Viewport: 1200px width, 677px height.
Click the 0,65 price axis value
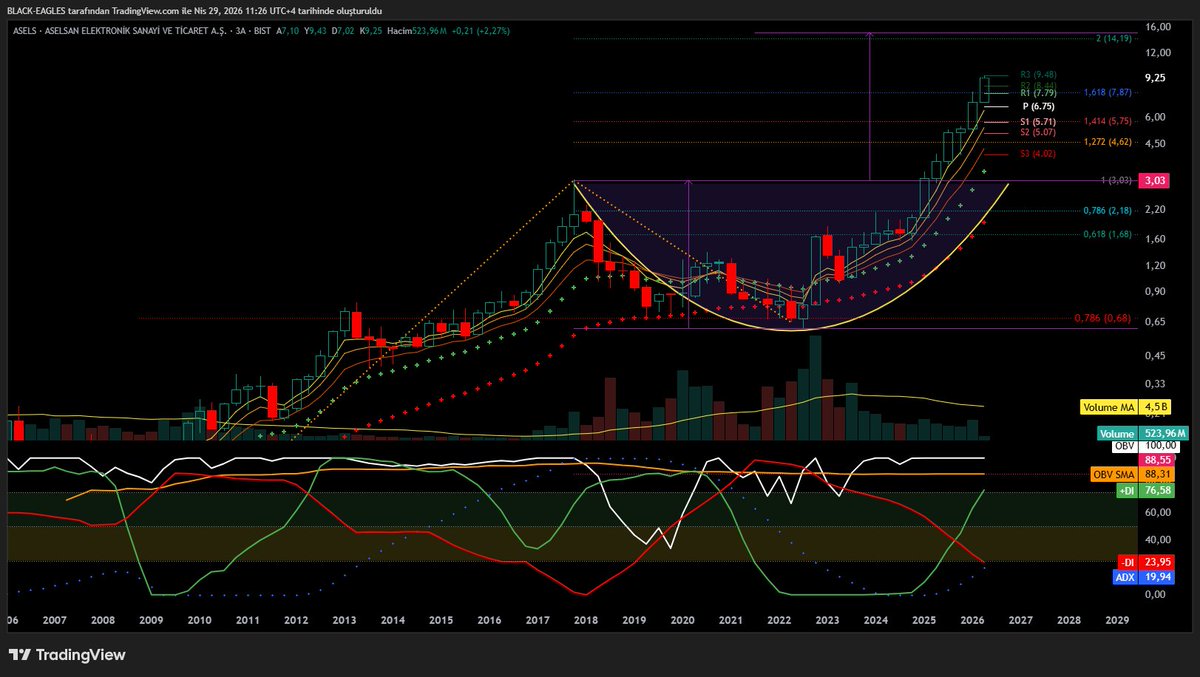click(x=1155, y=322)
